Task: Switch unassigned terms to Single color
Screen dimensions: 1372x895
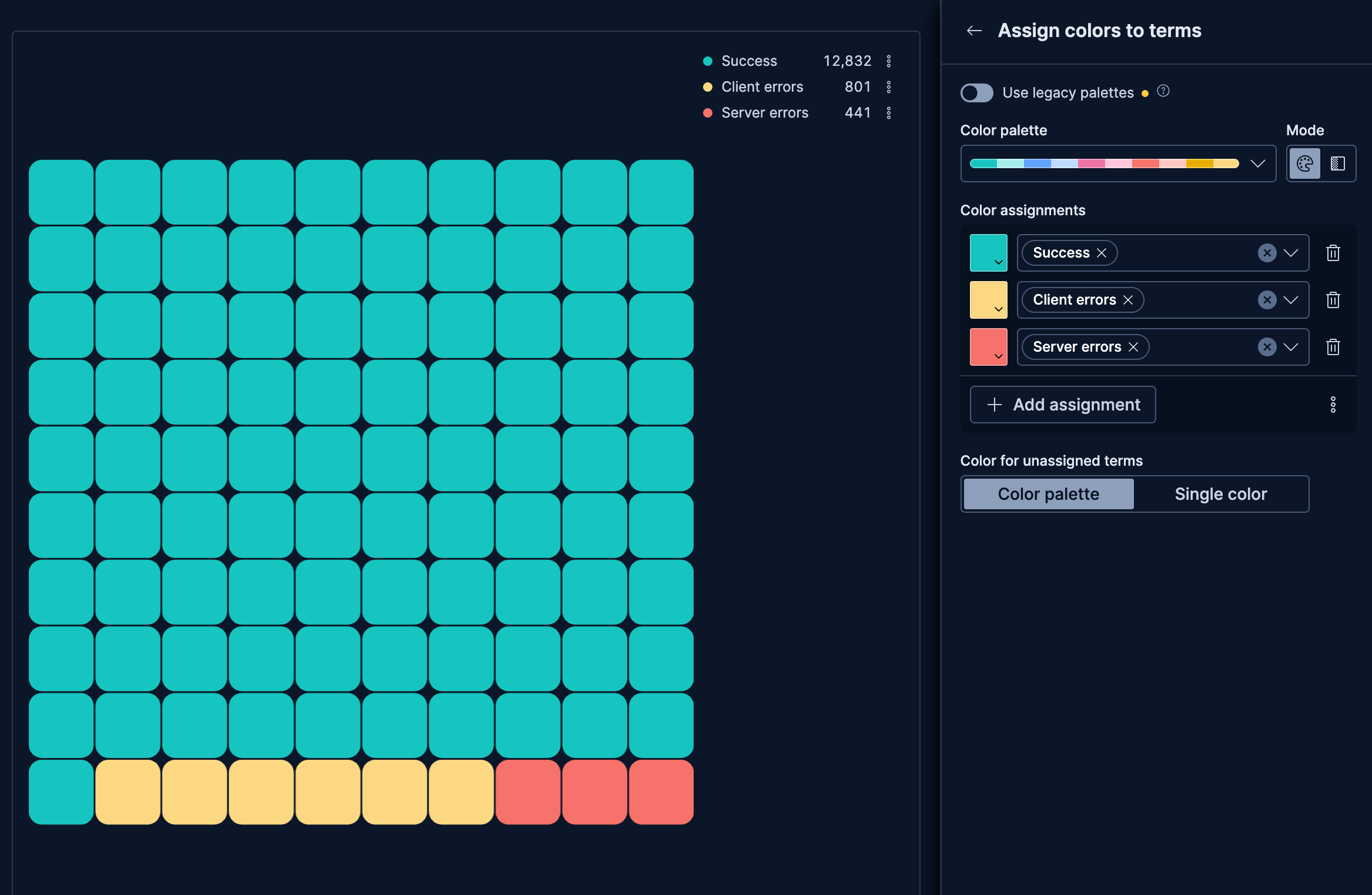Action: pos(1221,494)
